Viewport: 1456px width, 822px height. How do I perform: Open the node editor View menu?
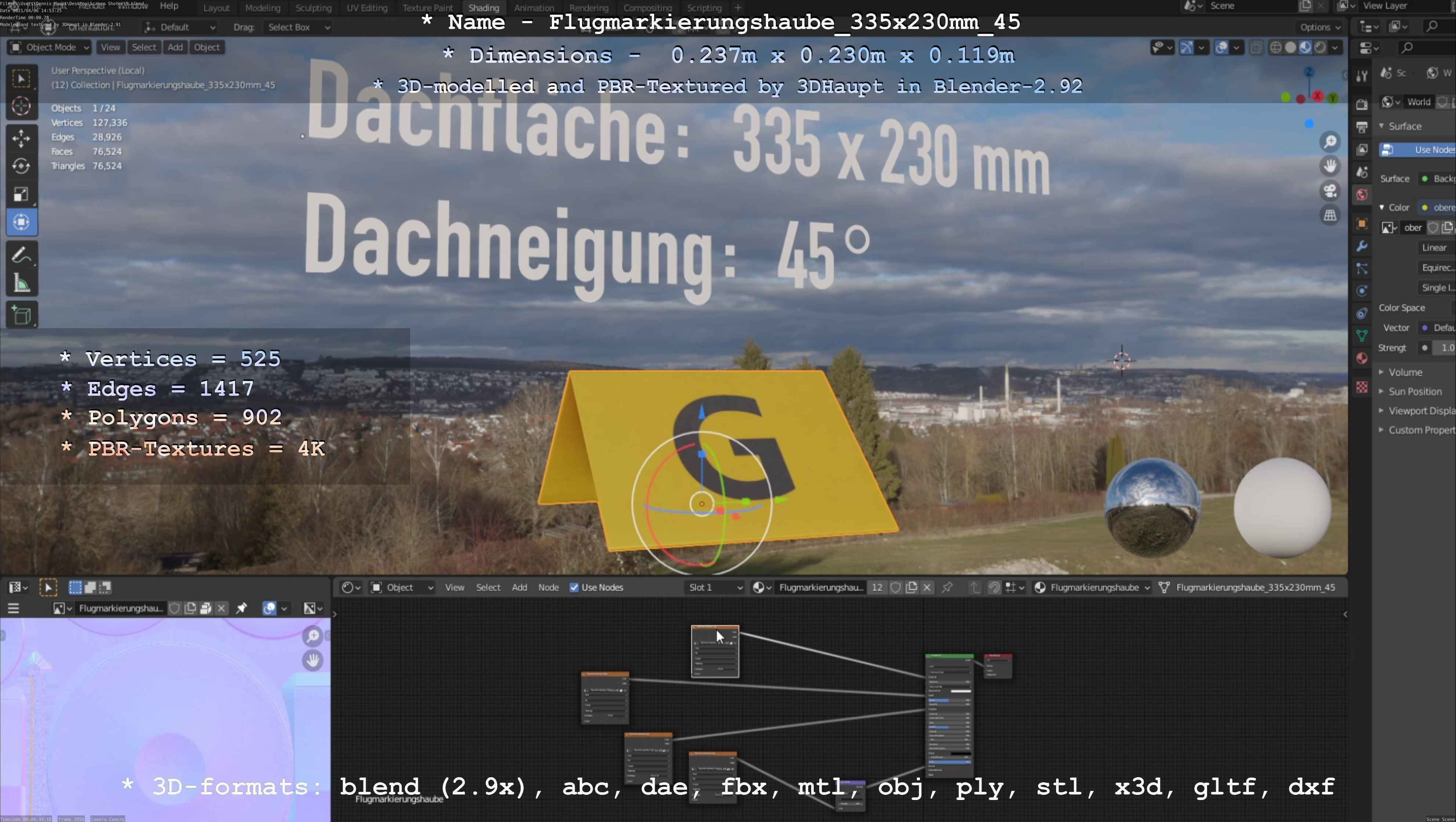click(455, 587)
